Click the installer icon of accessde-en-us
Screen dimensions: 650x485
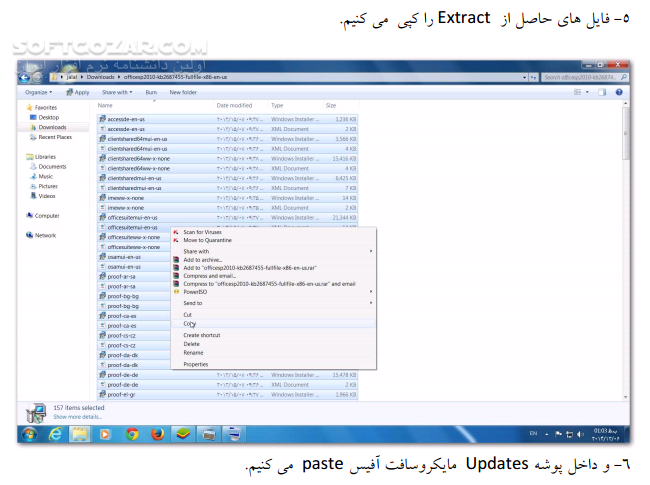[102, 119]
